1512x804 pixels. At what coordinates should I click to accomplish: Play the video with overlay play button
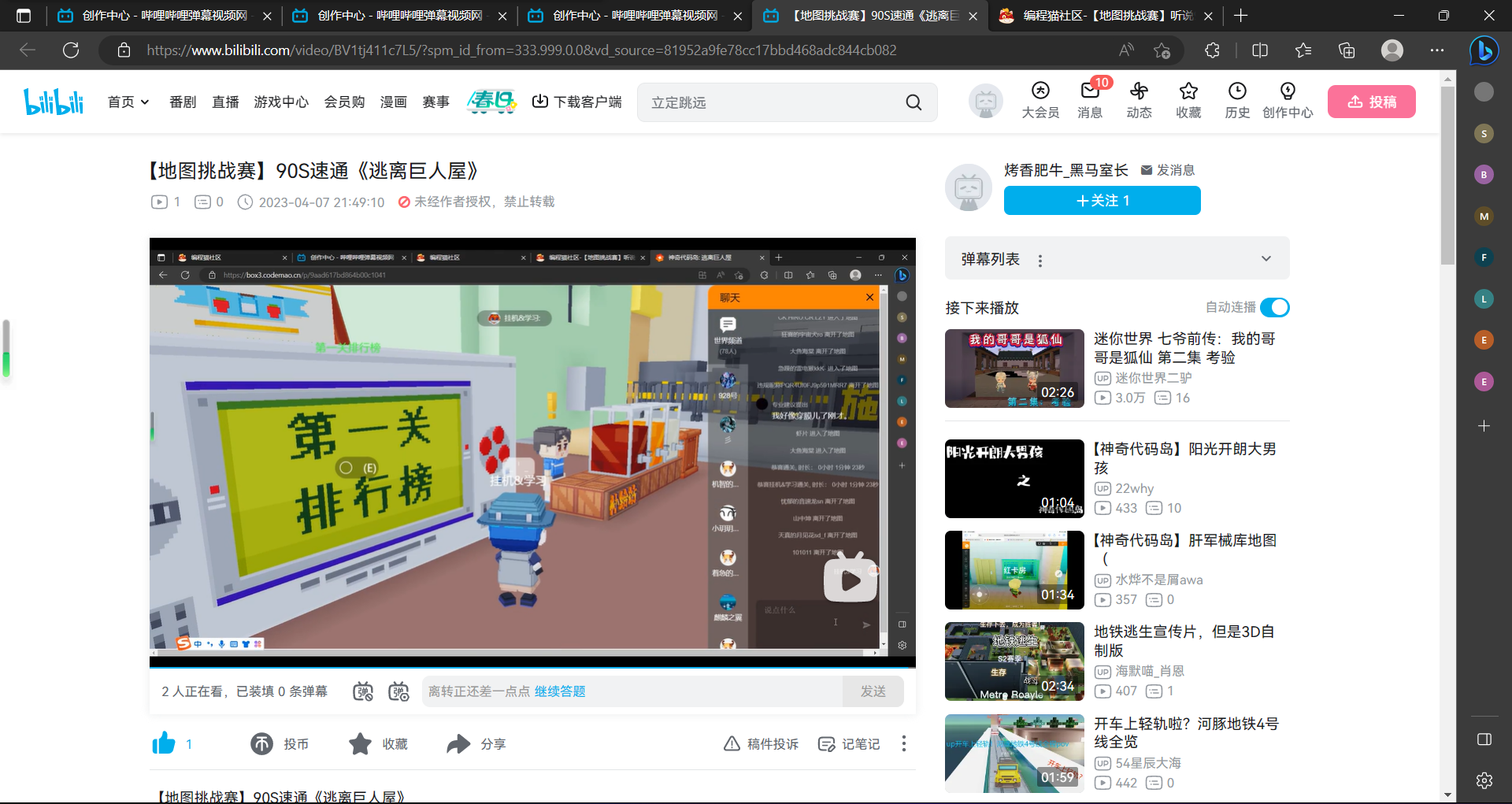[x=850, y=580]
